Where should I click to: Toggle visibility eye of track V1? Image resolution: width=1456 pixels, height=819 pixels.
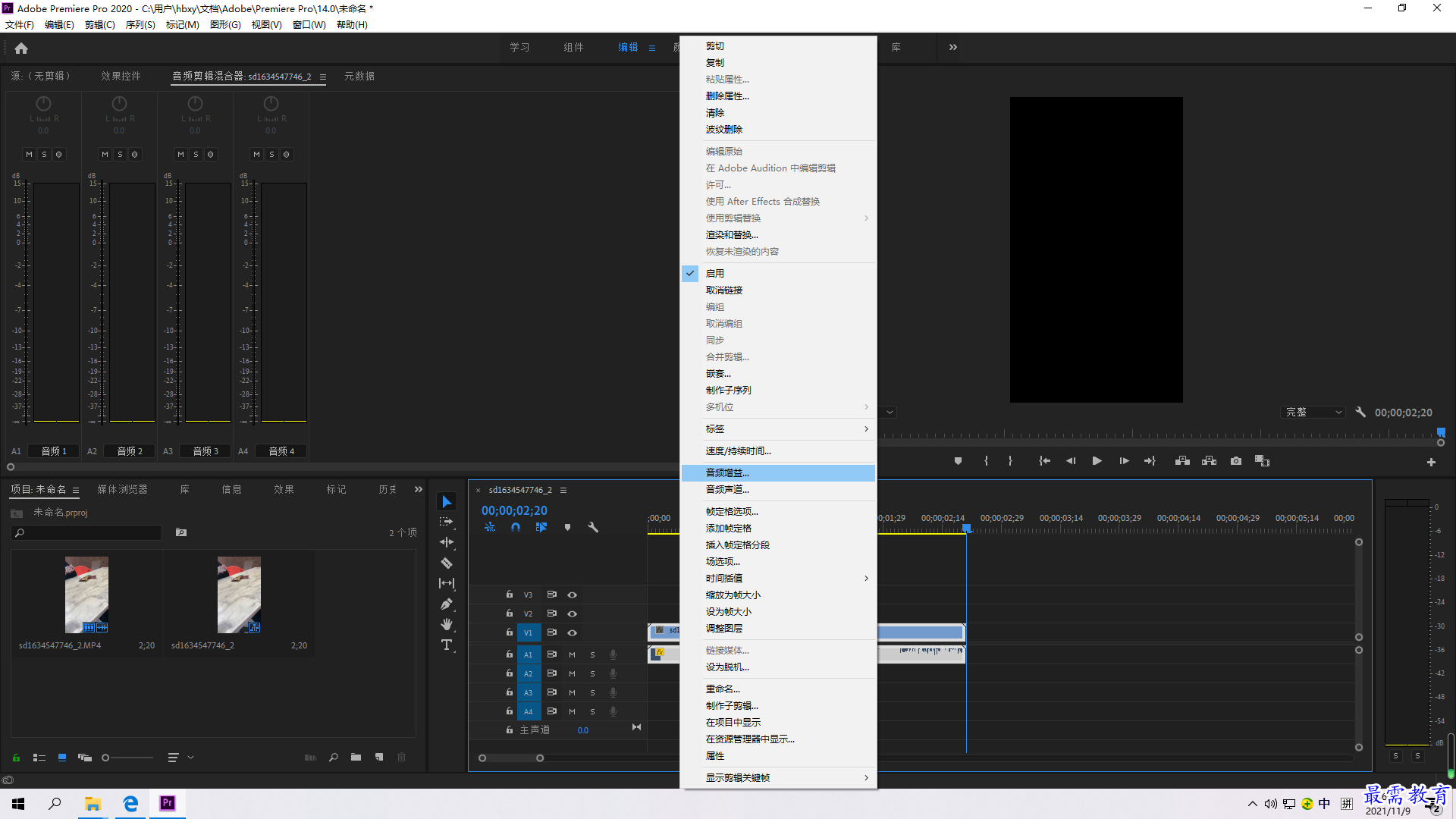pyautogui.click(x=573, y=632)
